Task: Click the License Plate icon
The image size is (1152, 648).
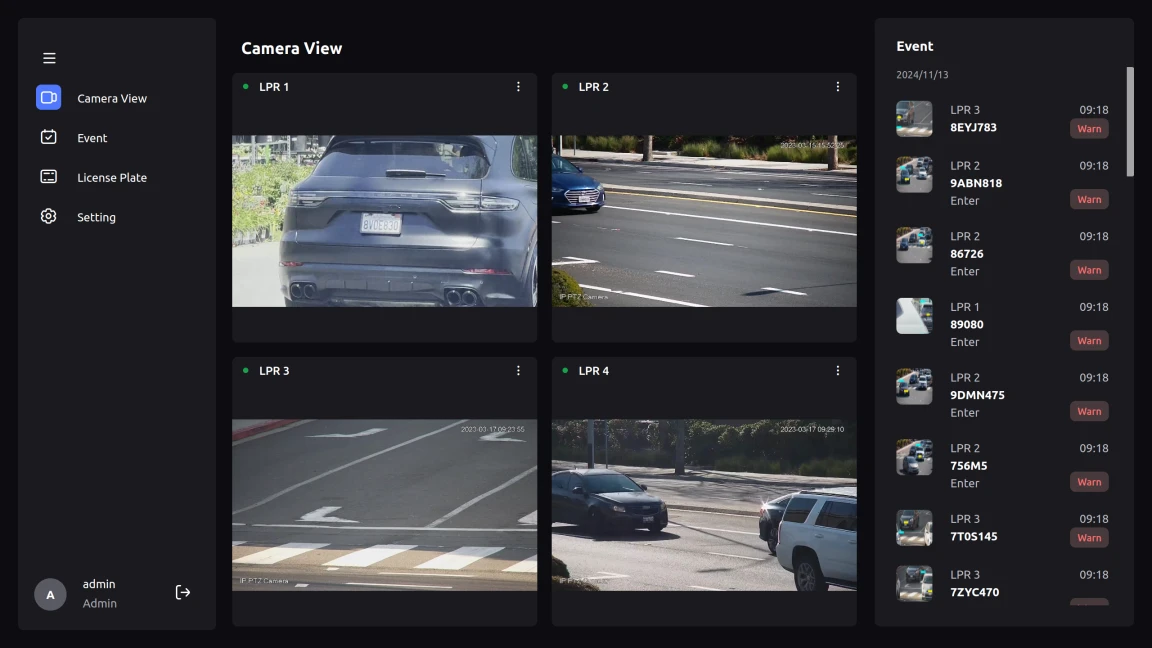Action: [48, 177]
